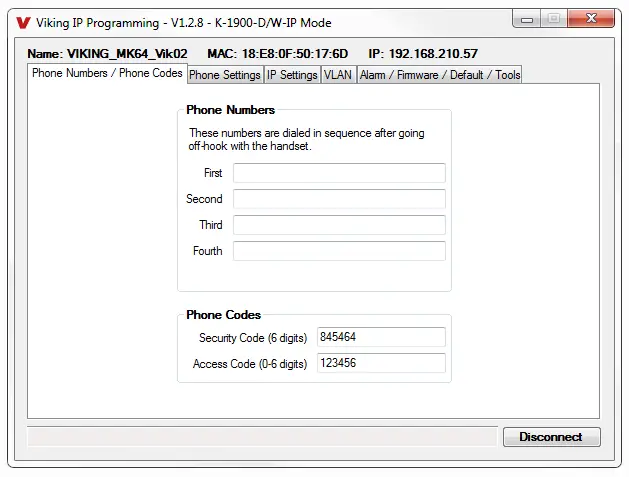Click the window title text V1.2.8
Viewport: 629px width, 477px height.
coord(187,23)
